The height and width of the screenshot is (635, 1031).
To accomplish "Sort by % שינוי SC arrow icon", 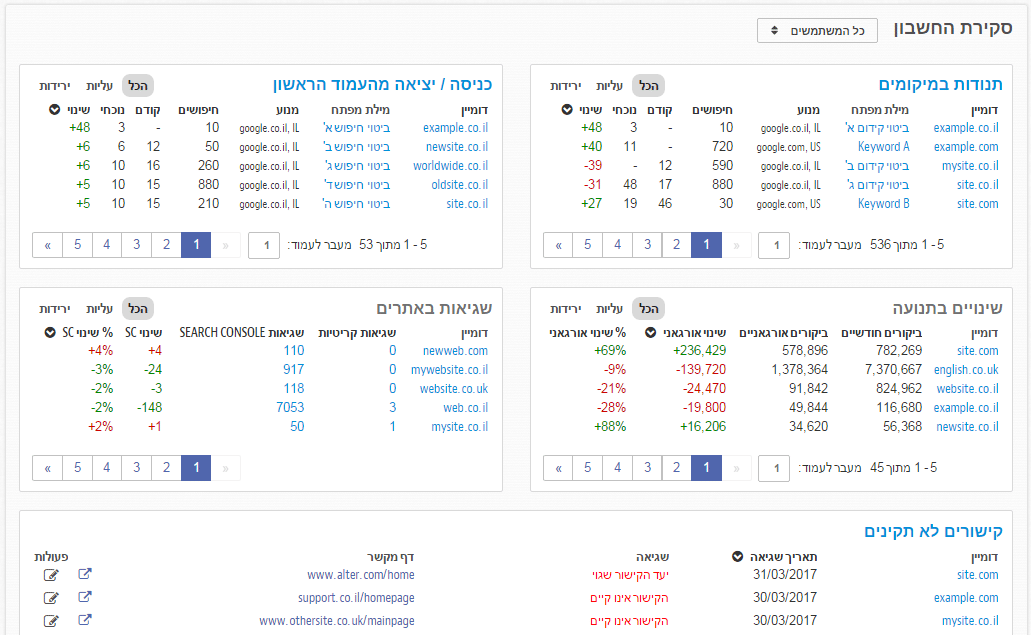I will 50,333.
